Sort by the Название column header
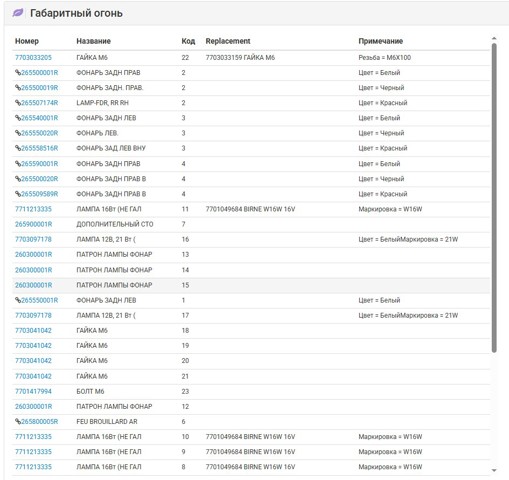Screen dimensions: 509x480 coord(94,41)
